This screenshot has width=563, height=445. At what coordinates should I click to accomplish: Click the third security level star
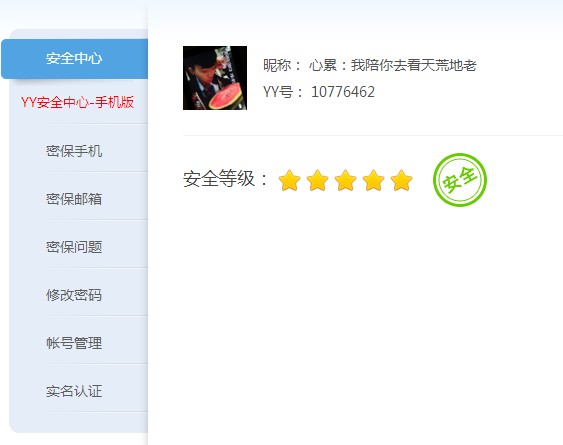click(345, 180)
